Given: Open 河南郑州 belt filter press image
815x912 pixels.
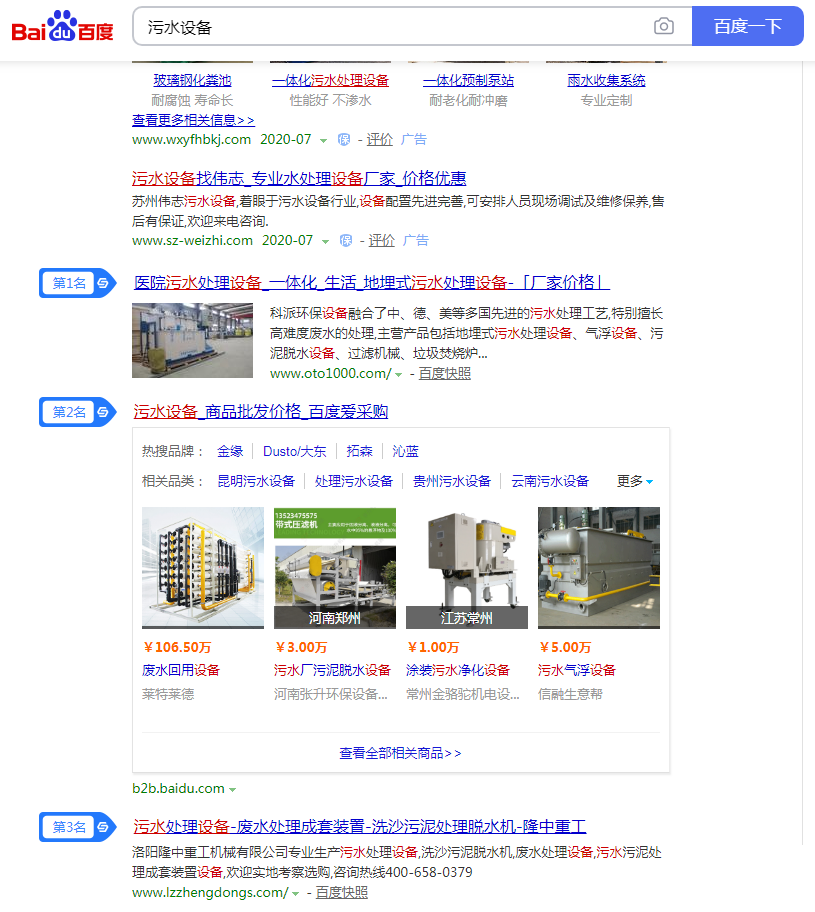Looking at the screenshot, I should tap(335, 568).
